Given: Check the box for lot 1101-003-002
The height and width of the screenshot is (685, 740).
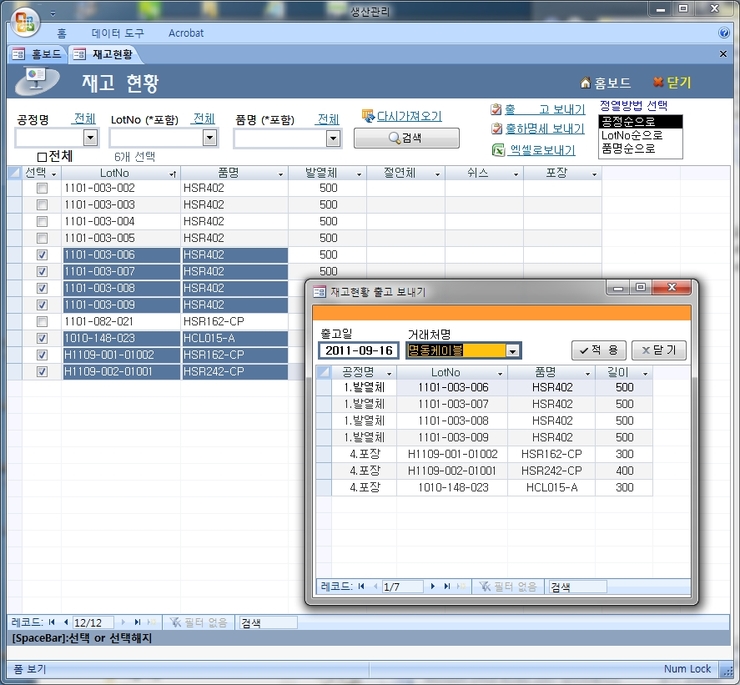Looking at the screenshot, I should coord(42,188).
